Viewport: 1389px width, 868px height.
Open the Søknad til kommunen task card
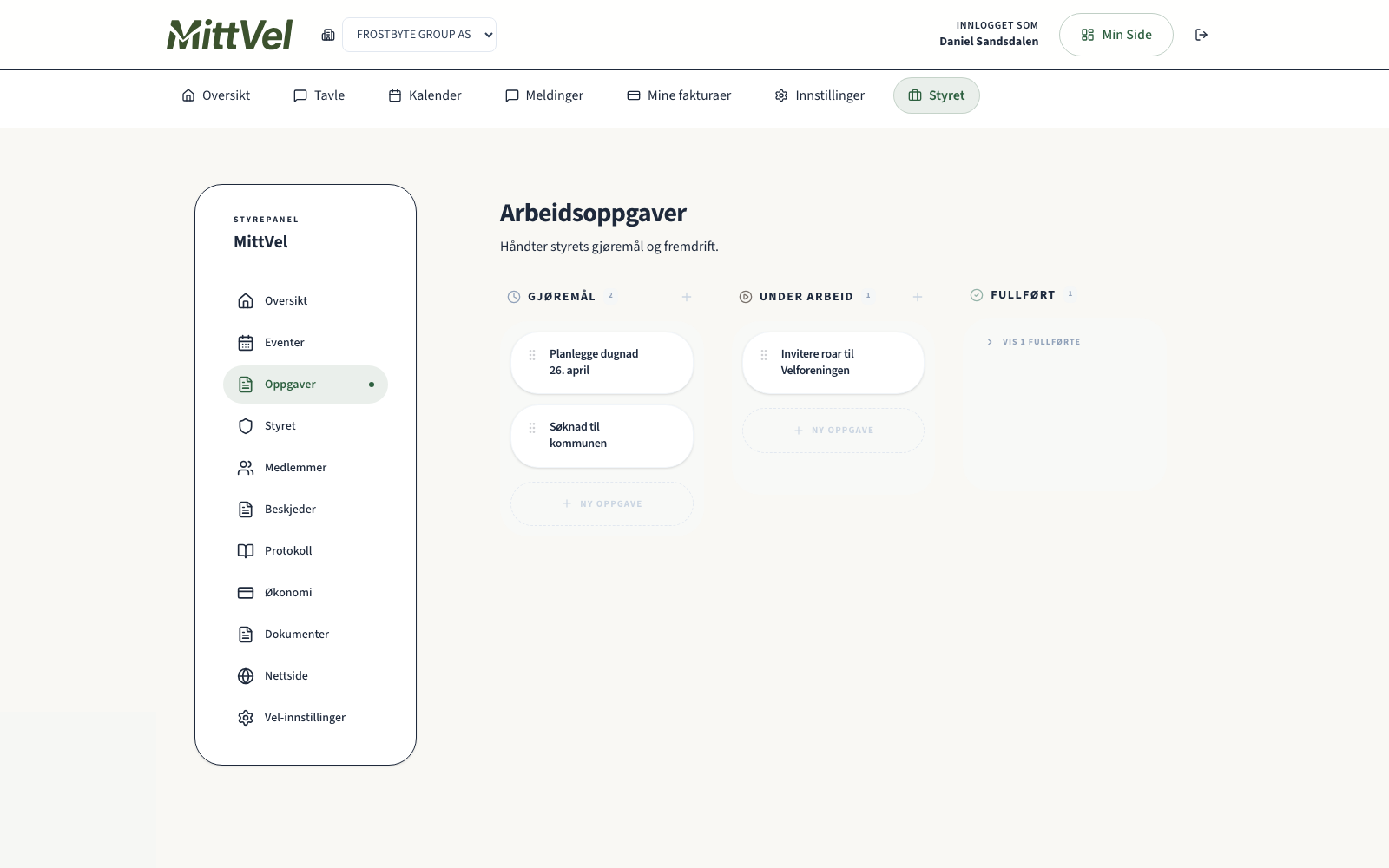(x=608, y=435)
